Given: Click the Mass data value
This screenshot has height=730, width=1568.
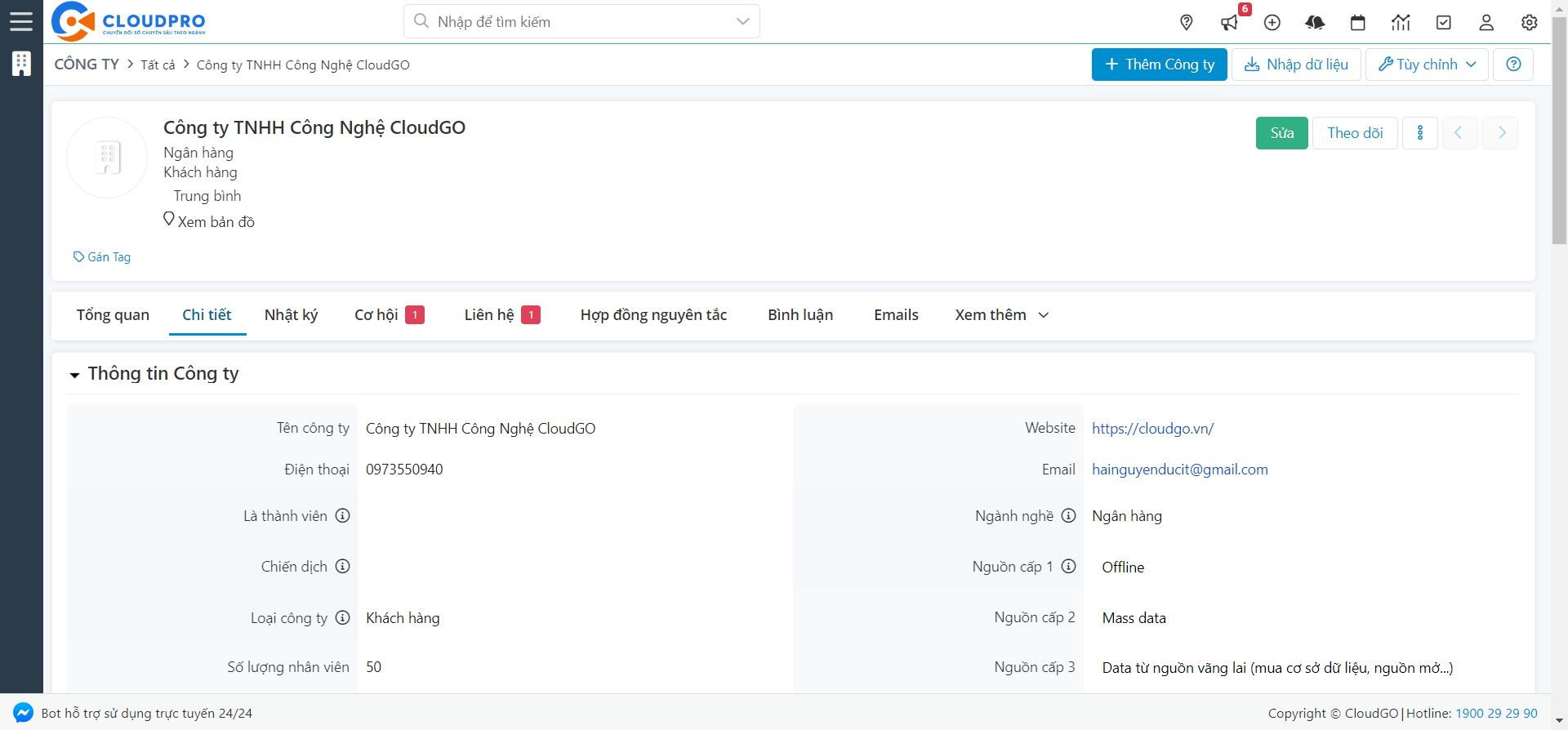Looking at the screenshot, I should pos(1134,618).
